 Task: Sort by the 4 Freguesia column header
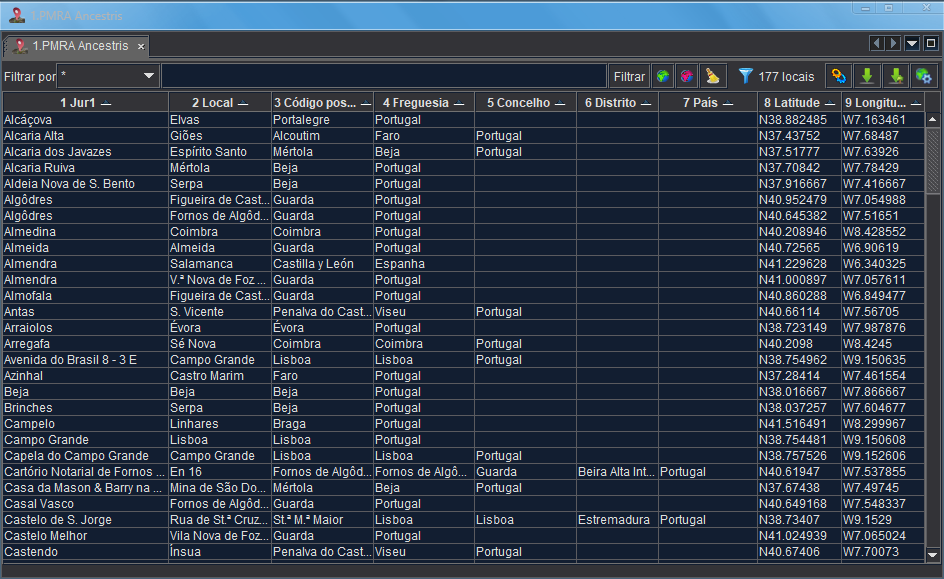(423, 103)
